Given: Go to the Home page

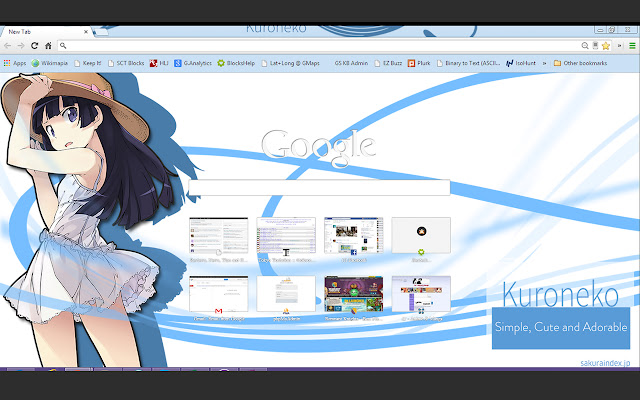Looking at the screenshot, I should [x=48, y=46].
